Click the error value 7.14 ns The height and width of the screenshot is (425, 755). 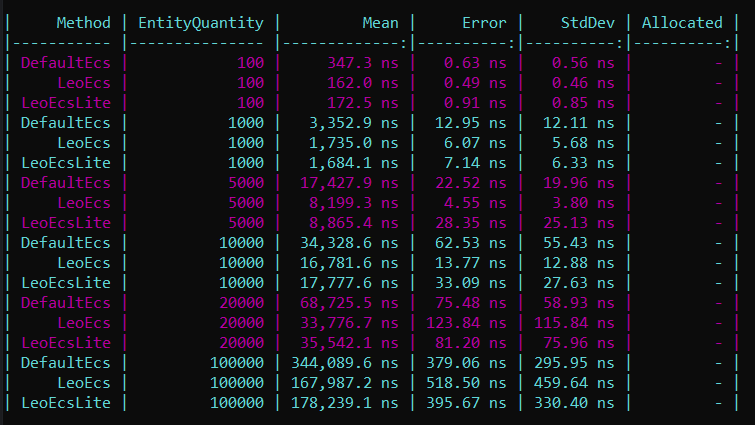[x=475, y=163]
